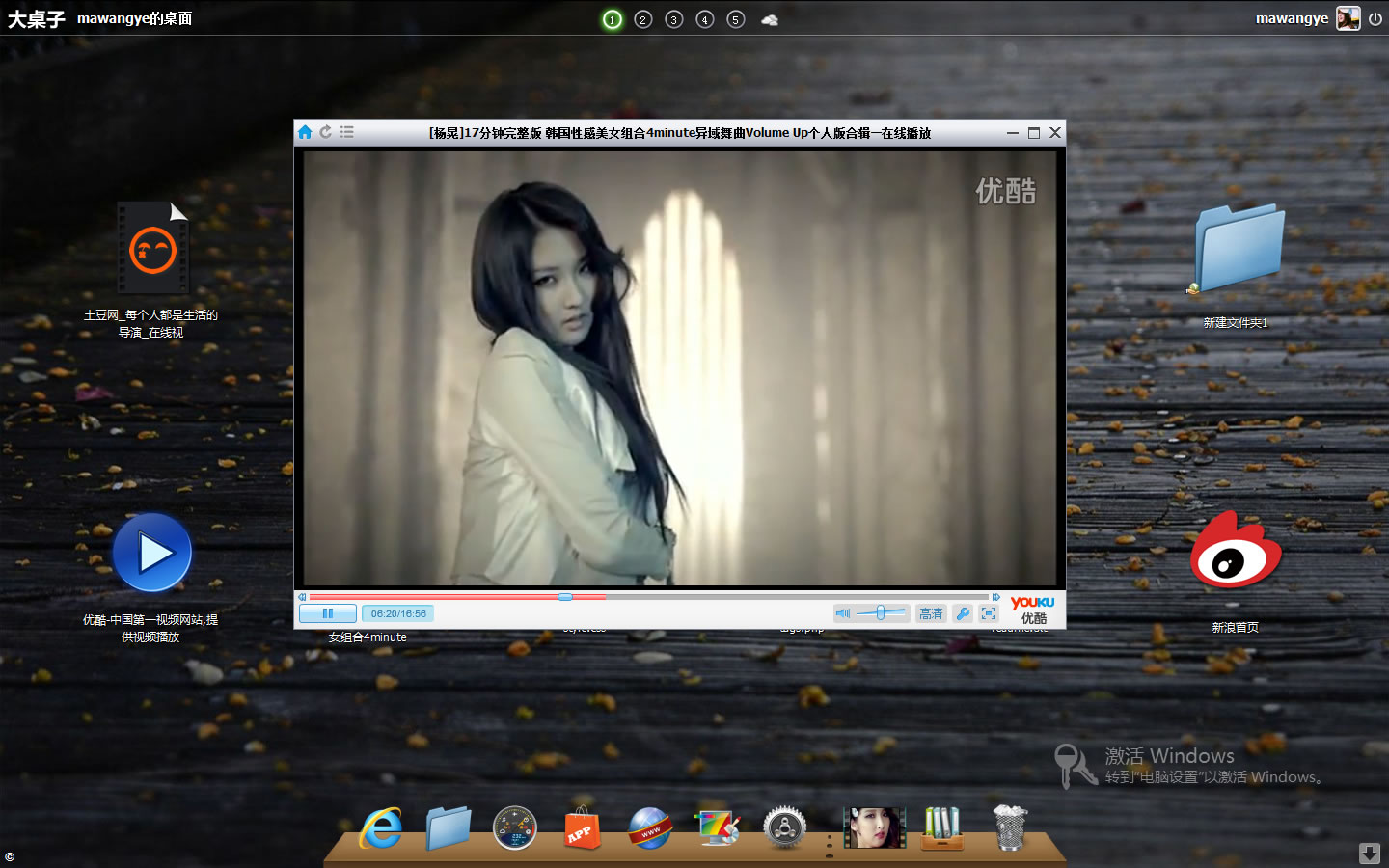Open the 新浪首页 Weibo shortcut

click(1236, 550)
